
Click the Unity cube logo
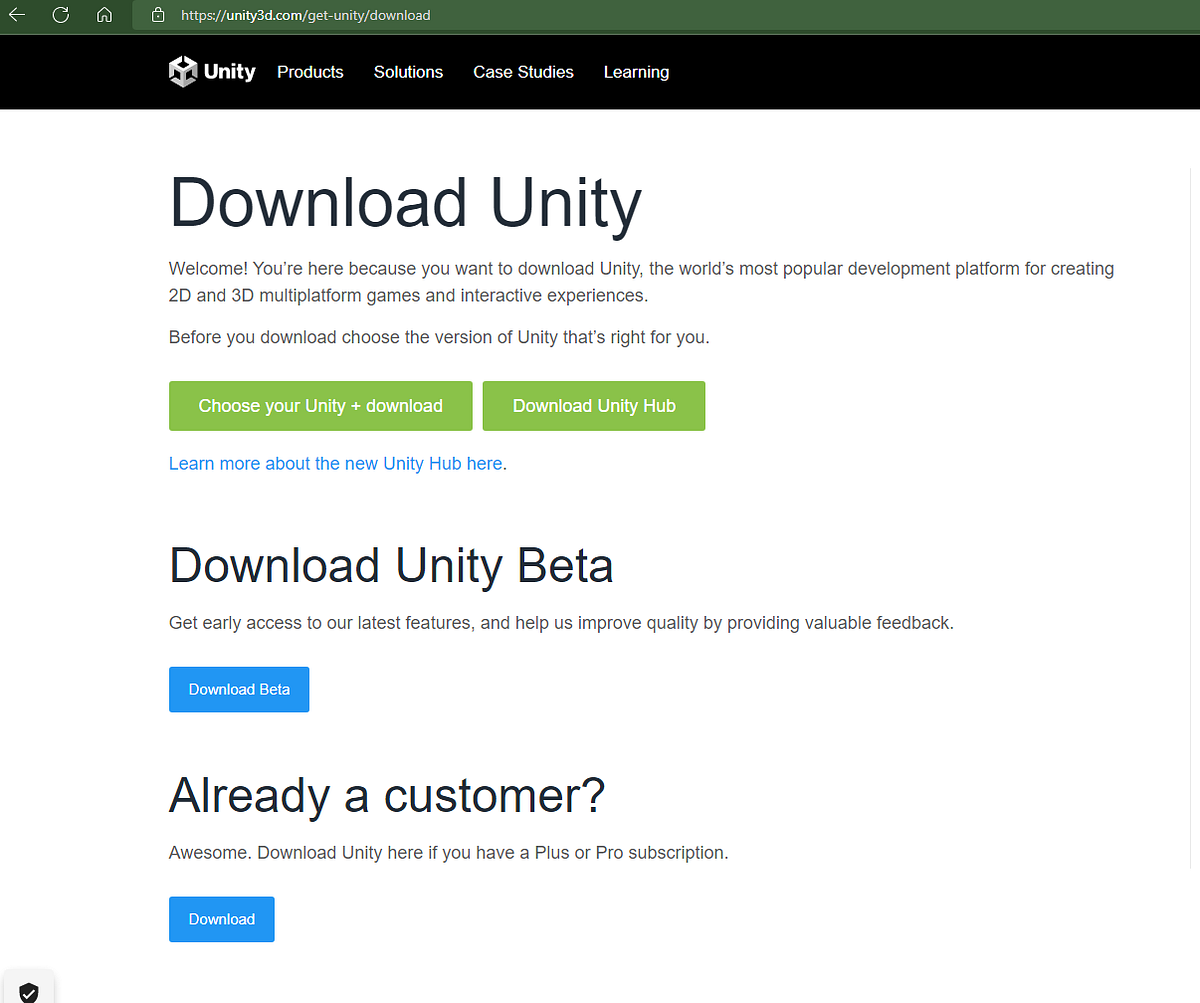(183, 71)
